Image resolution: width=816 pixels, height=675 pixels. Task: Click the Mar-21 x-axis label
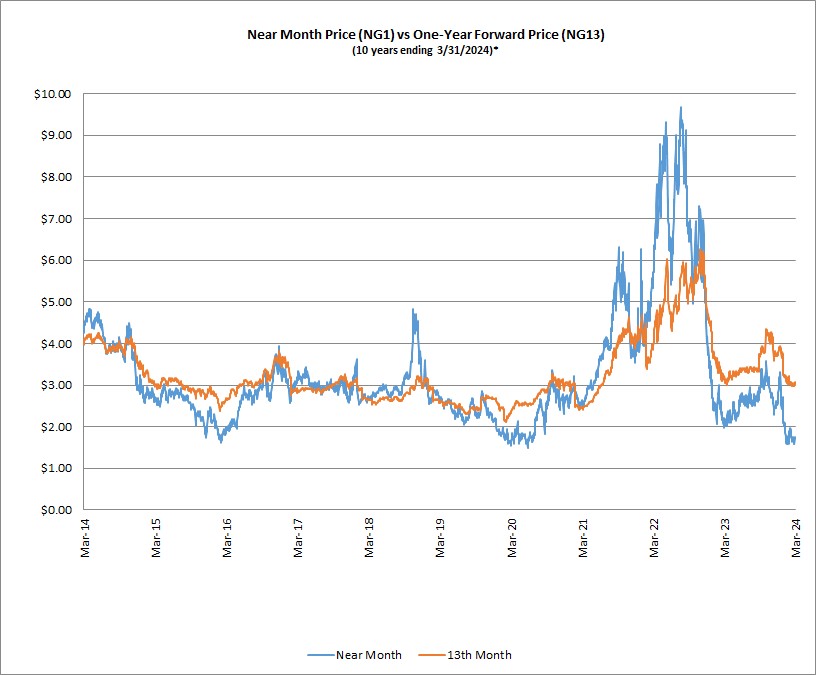[x=583, y=538]
